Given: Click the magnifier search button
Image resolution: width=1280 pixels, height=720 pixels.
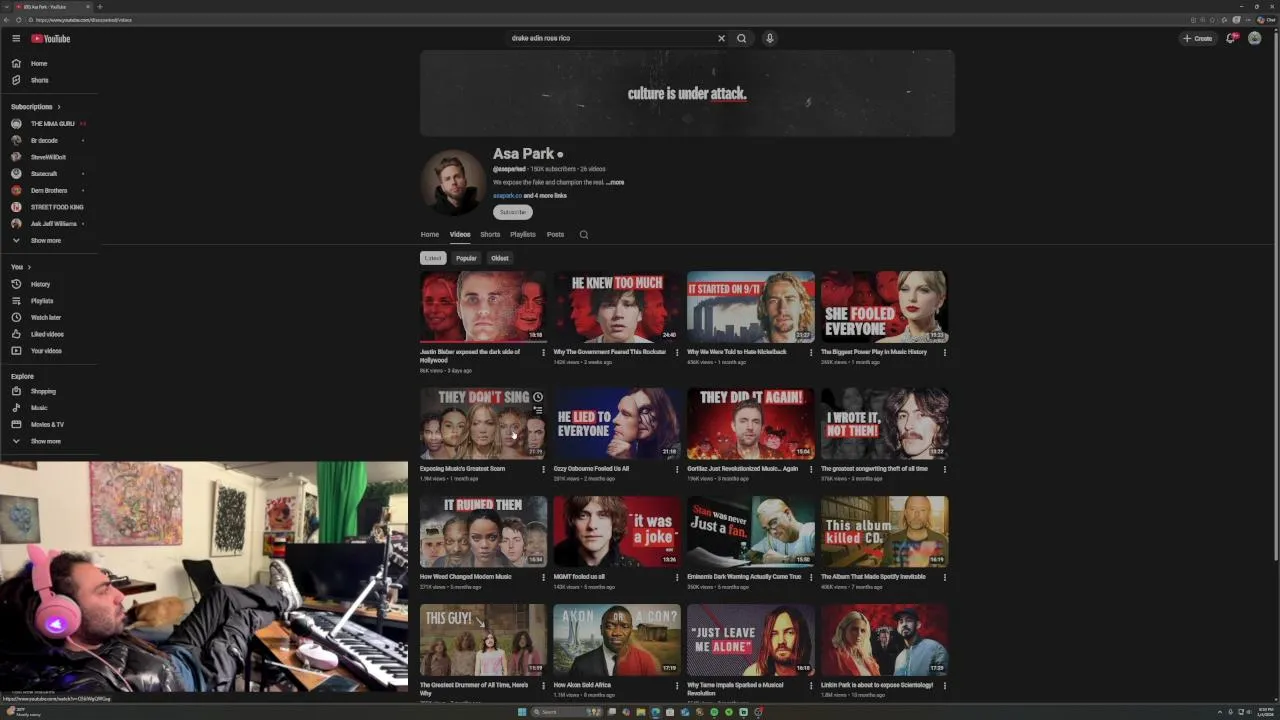Looking at the screenshot, I should [741, 38].
